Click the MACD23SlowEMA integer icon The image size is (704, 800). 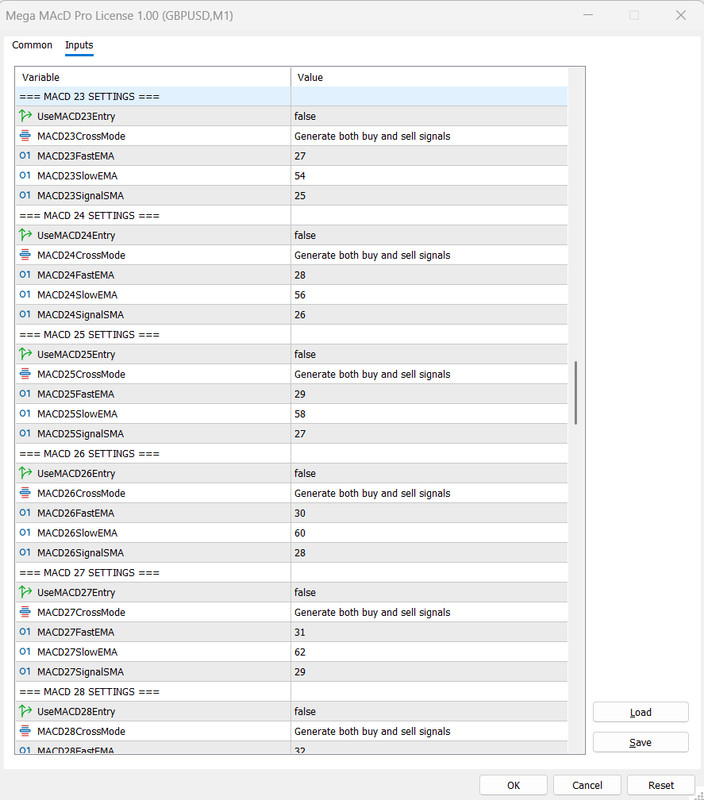[25, 176]
